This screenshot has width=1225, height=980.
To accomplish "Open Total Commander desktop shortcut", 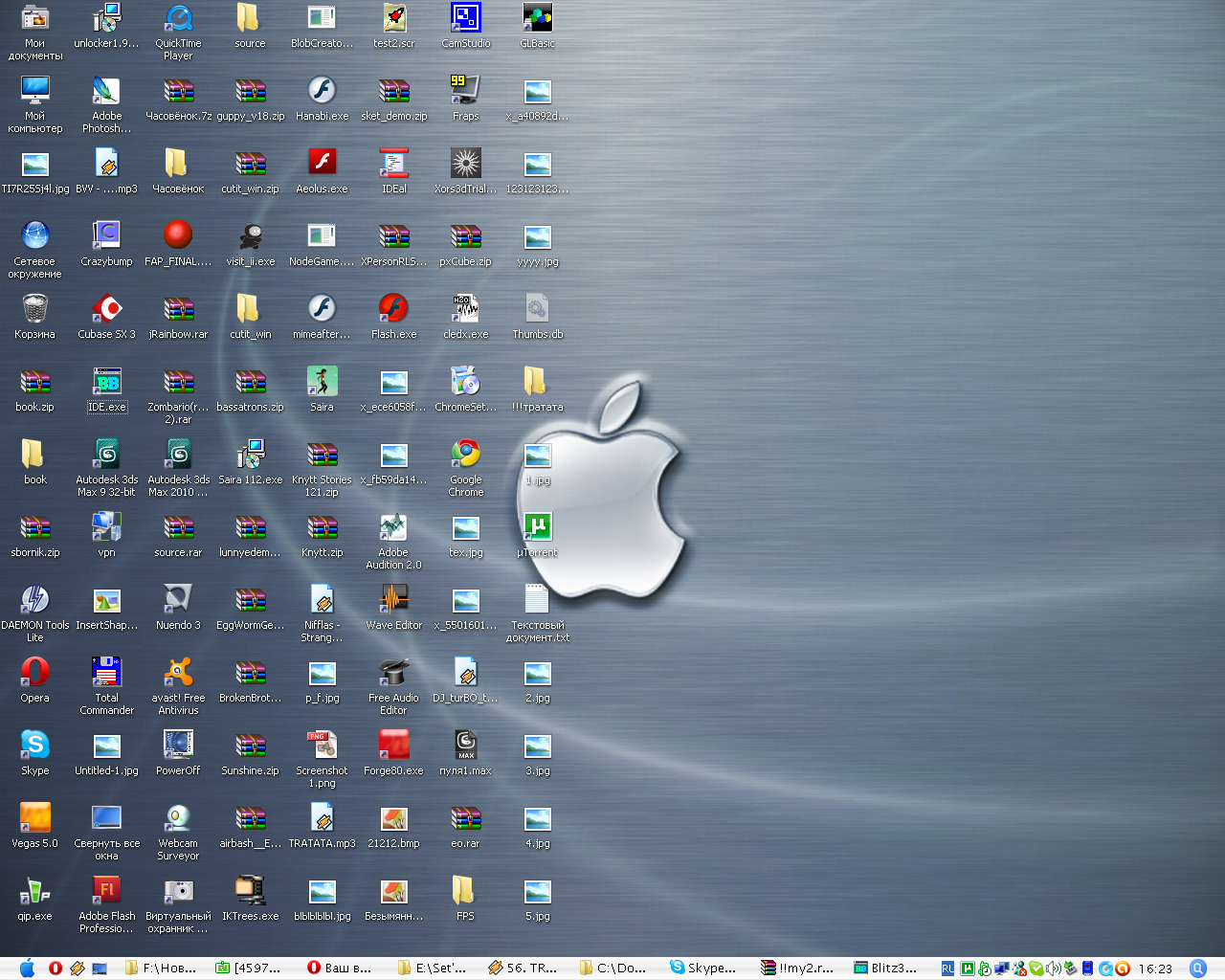I will click(x=106, y=672).
